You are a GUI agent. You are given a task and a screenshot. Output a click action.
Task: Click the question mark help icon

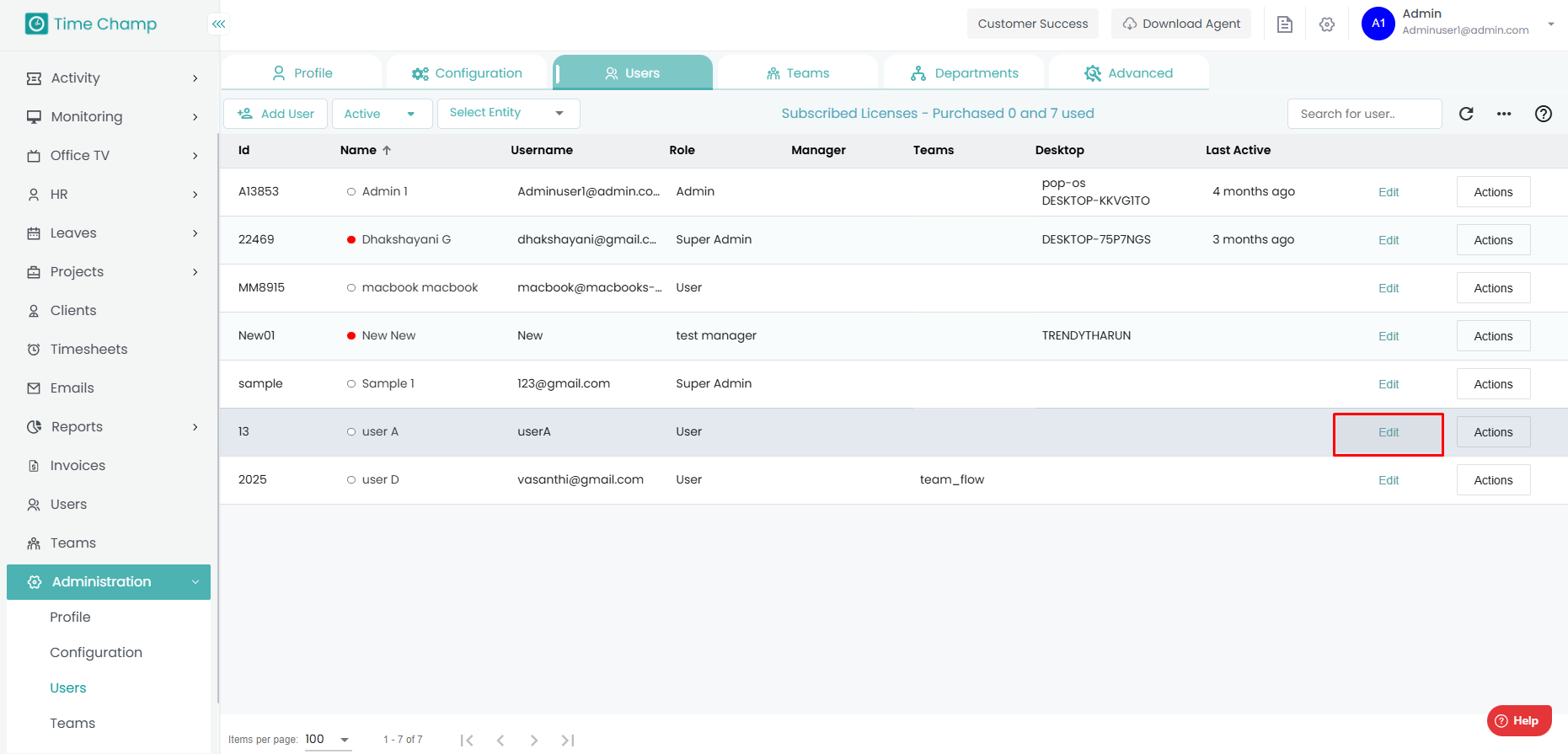pos(1543,114)
